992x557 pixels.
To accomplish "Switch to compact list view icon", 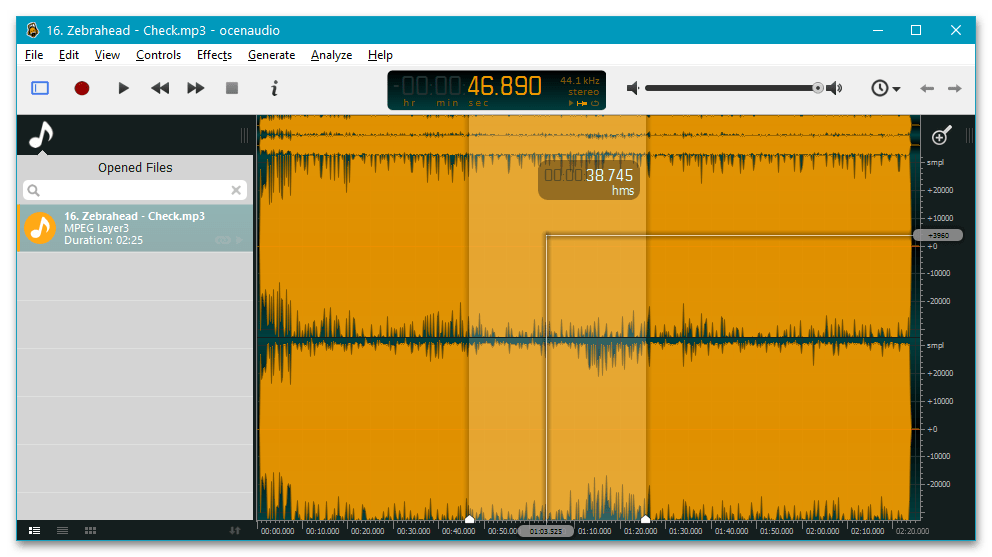I will [63, 530].
